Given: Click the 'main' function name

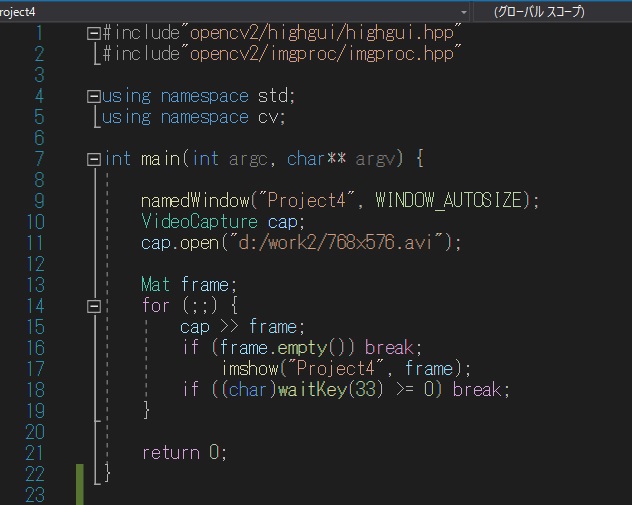Looking at the screenshot, I should [x=160, y=159].
